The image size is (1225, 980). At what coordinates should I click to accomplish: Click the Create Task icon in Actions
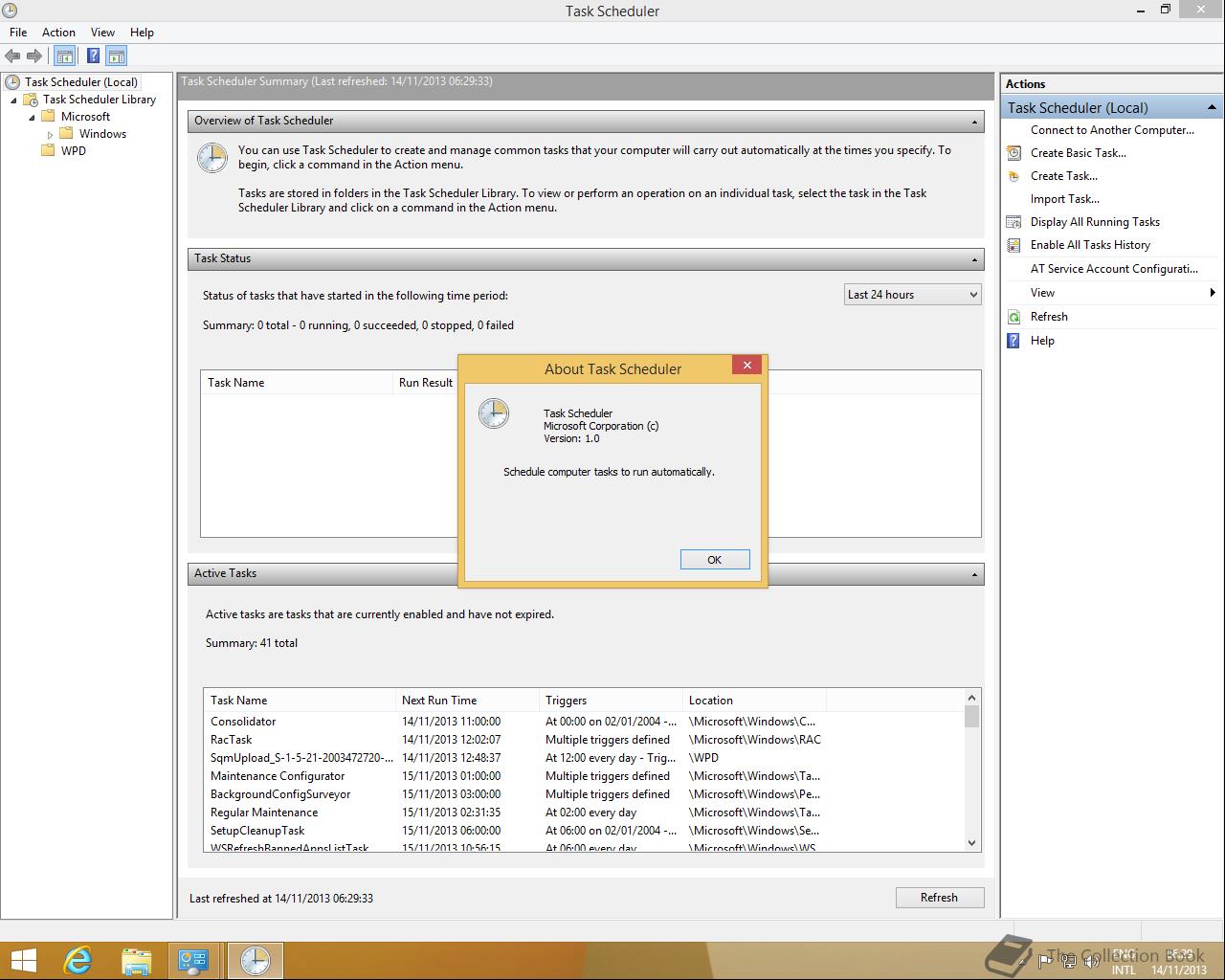pyautogui.click(x=1013, y=176)
